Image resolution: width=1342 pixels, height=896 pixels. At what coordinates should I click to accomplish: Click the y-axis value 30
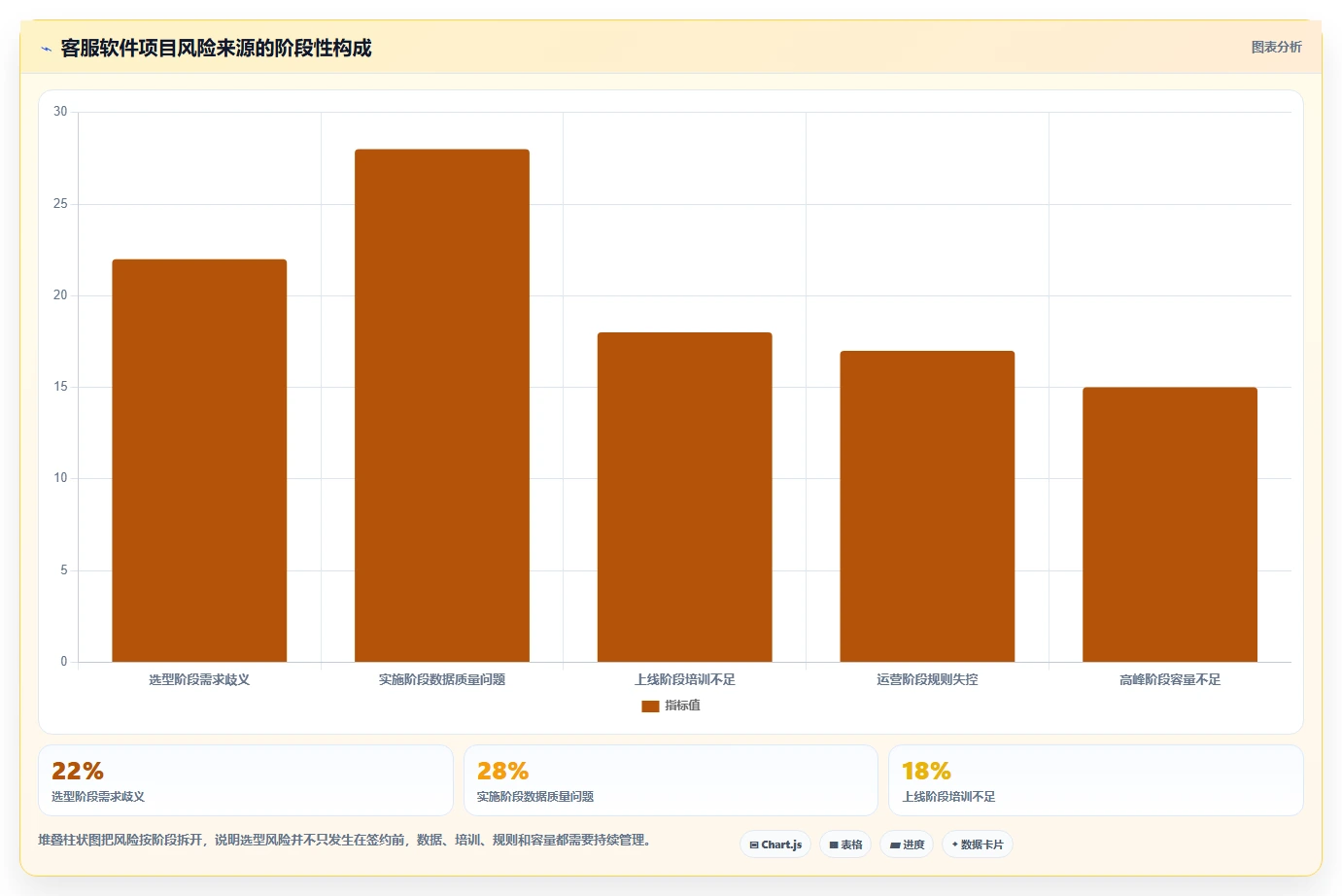(60, 112)
